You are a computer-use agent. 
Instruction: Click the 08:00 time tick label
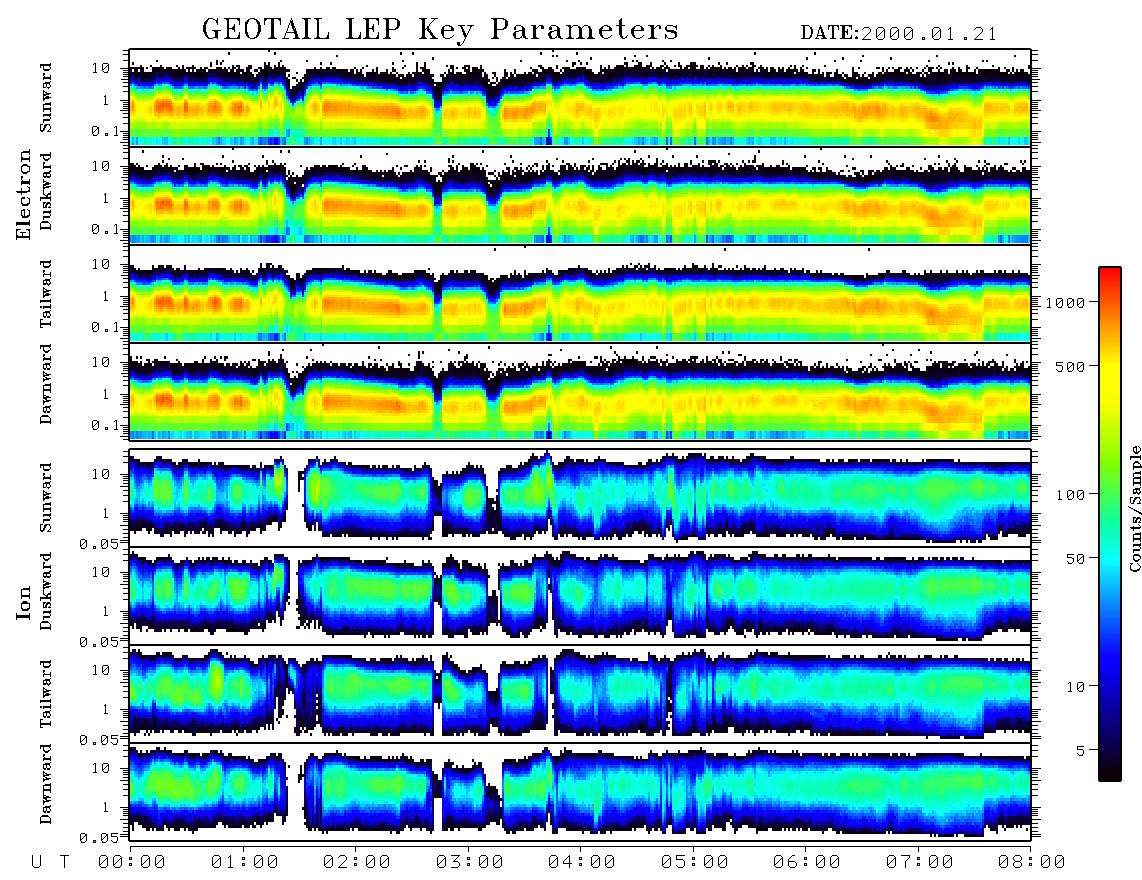(x=1032, y=863)
